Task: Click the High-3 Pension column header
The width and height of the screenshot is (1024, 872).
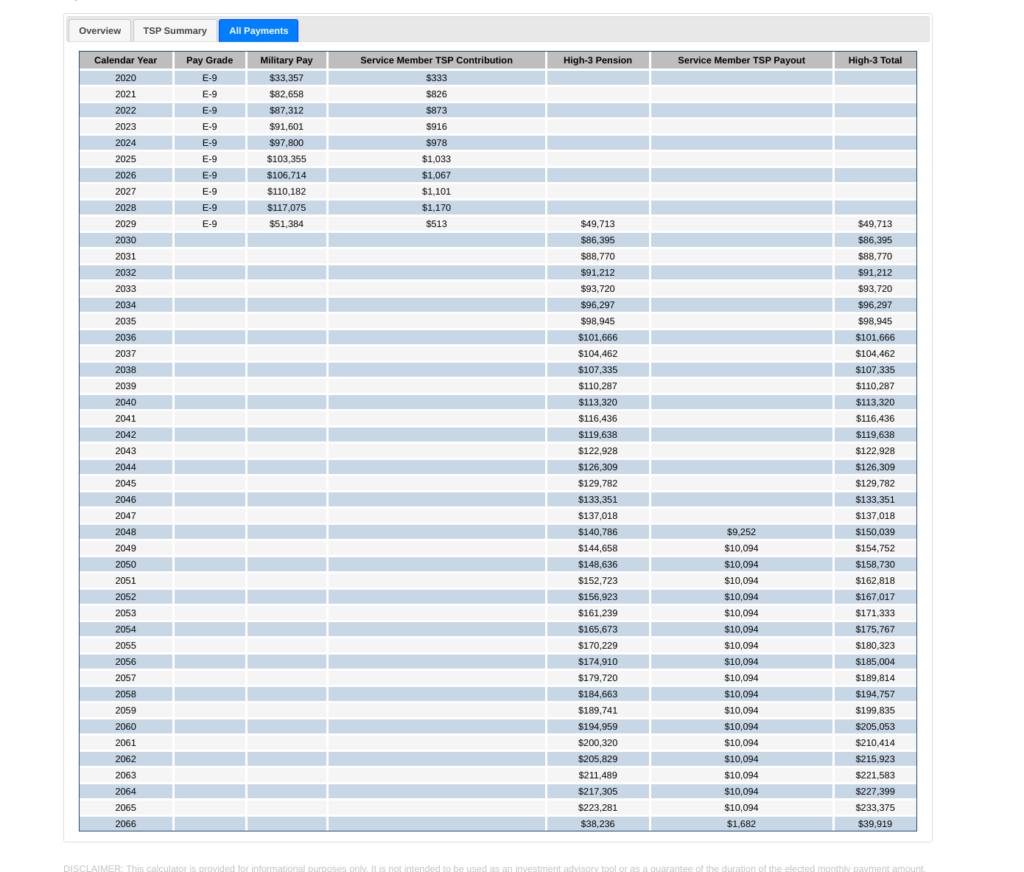Action: click(x=598, y=60)
